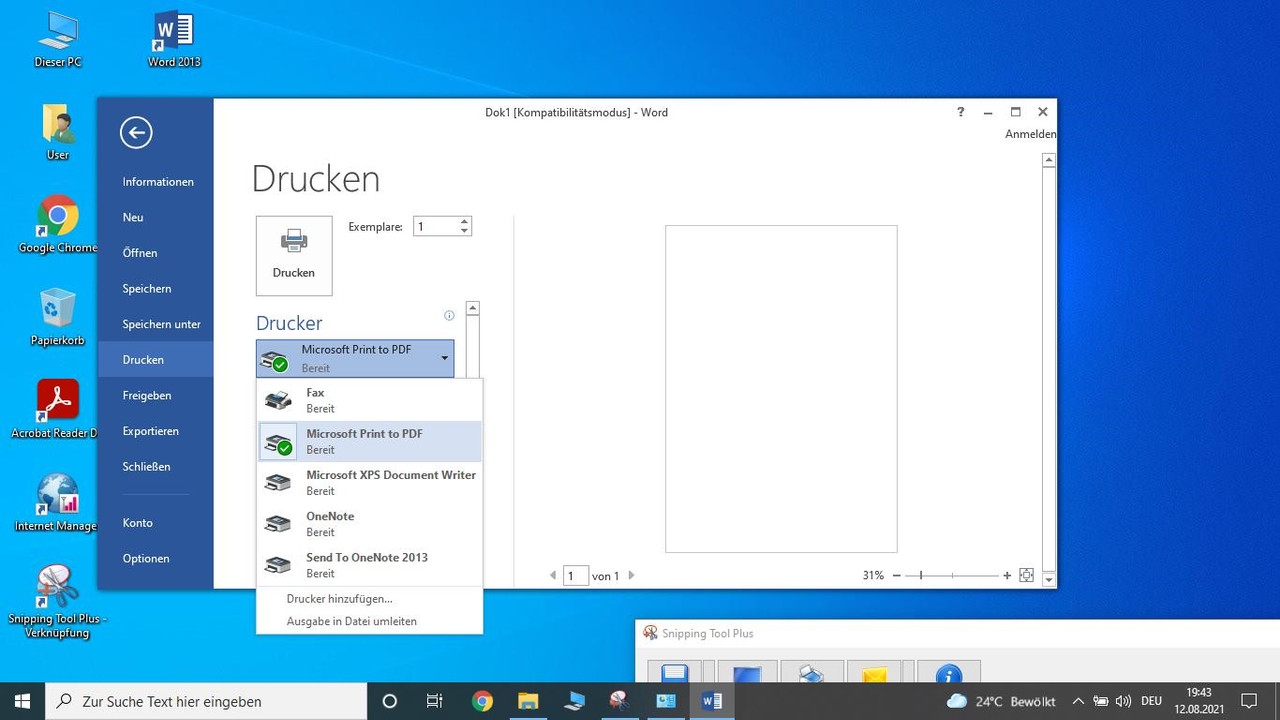Open the Exportieren tab
This screenshot has height=720, width=1280.
click(x=151, y=431)
